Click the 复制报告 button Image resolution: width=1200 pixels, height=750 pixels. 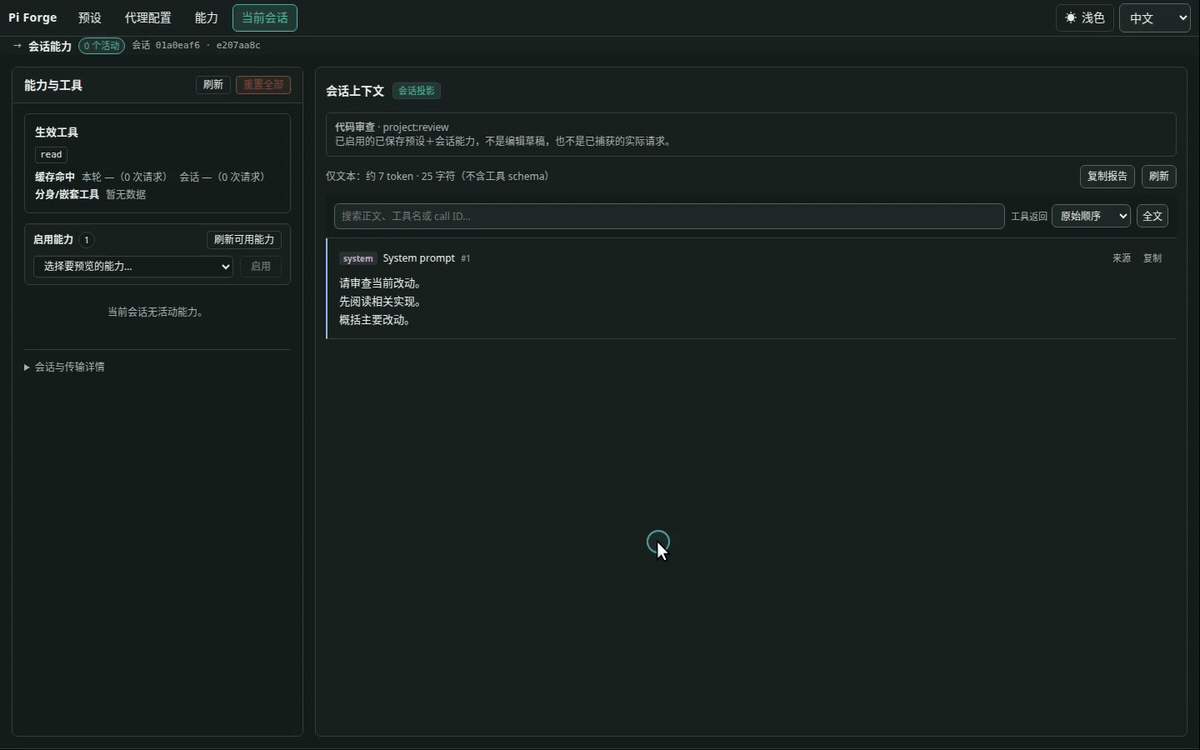tap(1107, 176)
